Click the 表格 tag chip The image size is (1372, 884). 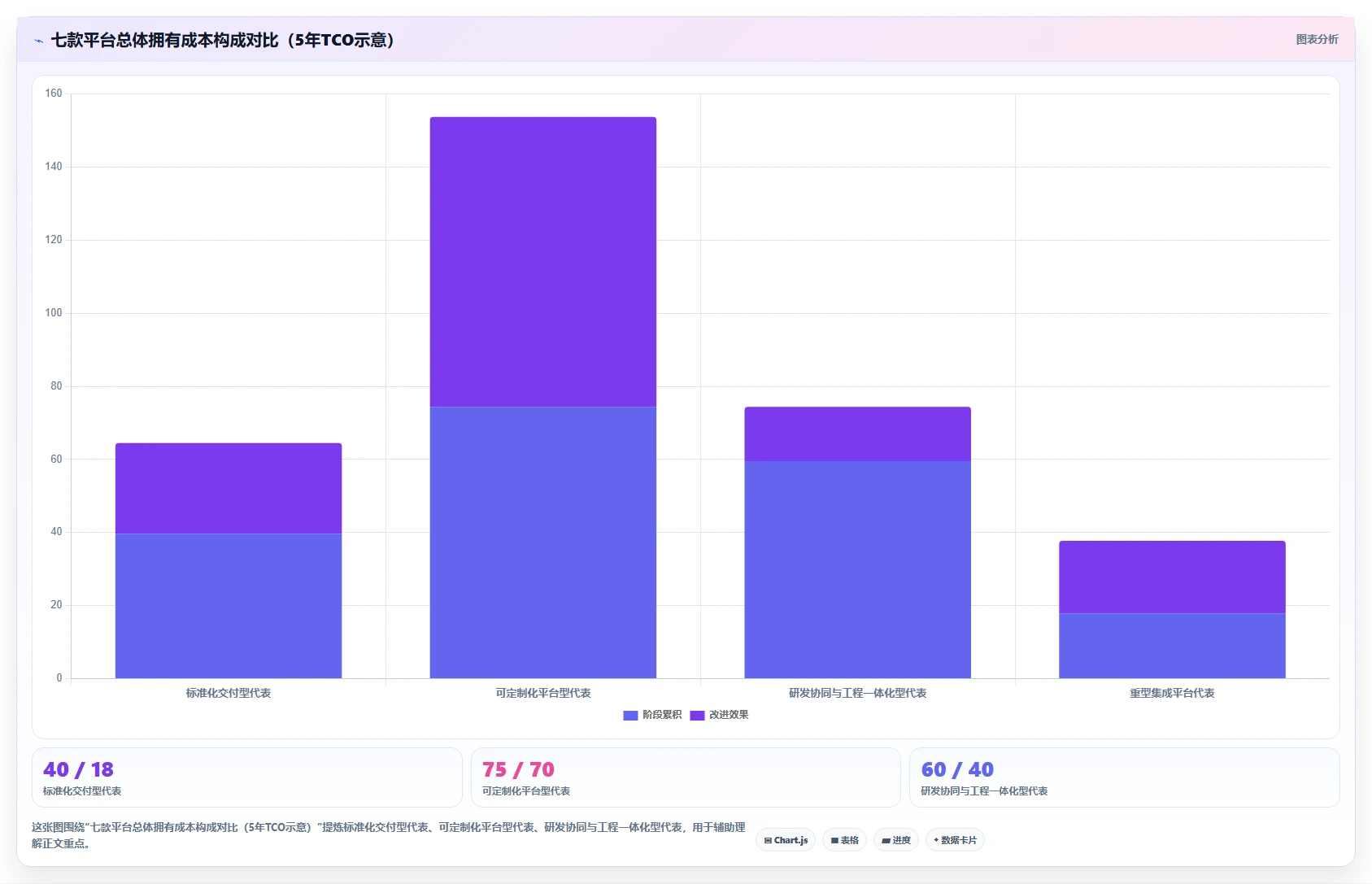tap(844, 840)
